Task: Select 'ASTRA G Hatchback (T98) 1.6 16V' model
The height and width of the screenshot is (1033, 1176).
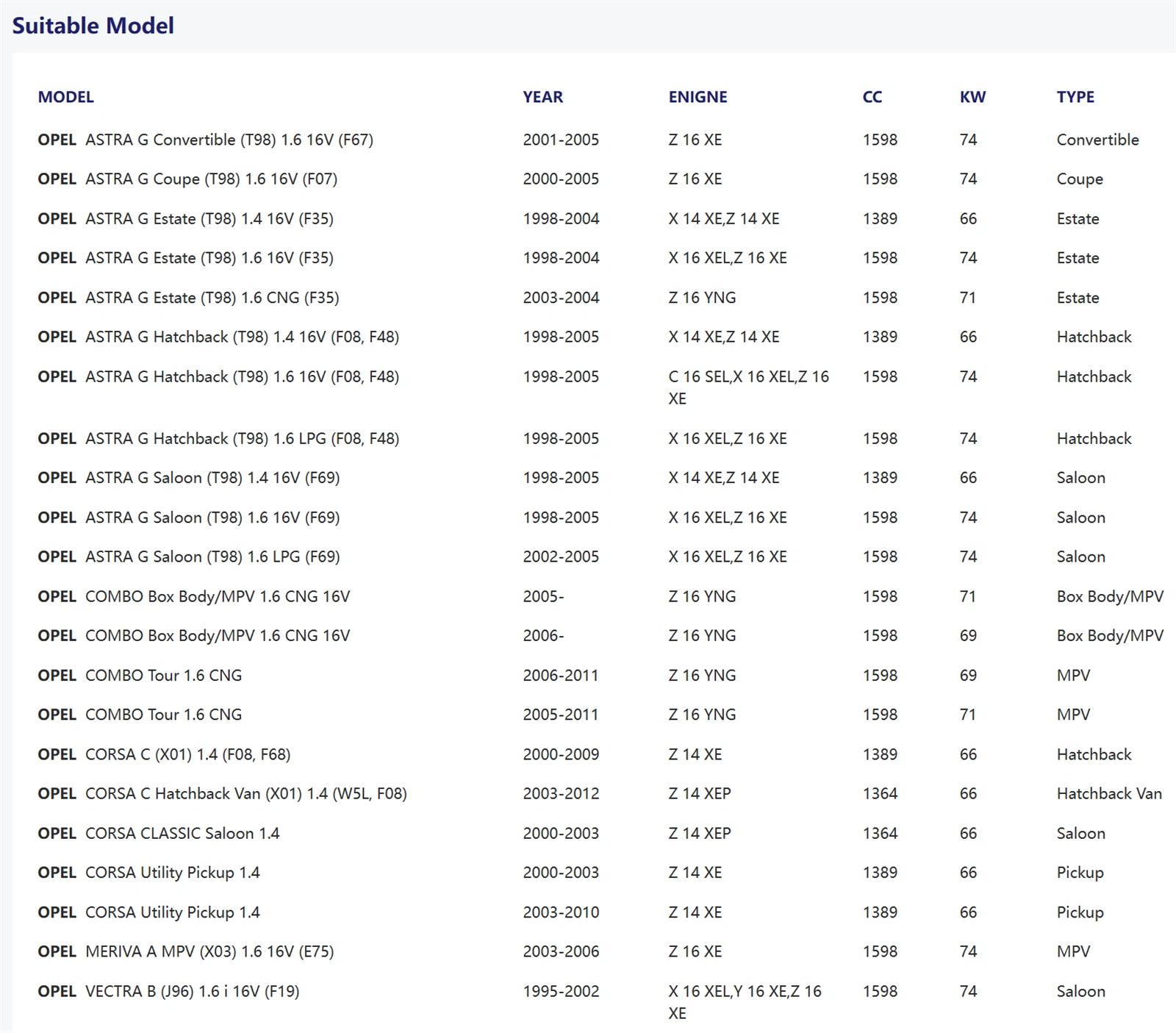Action: click(242, 376)
